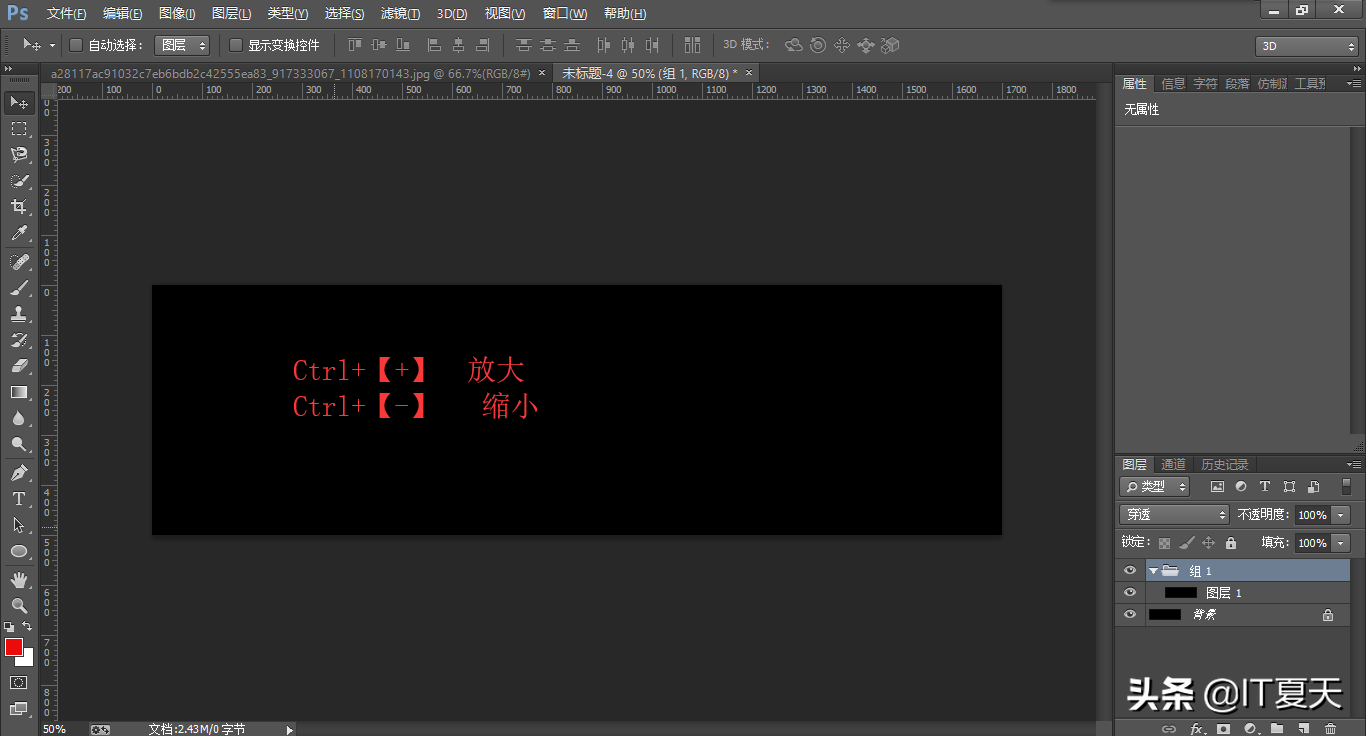1366x736 pixels.
Task: Switch to the 通道 tab
Action: 1173,465
